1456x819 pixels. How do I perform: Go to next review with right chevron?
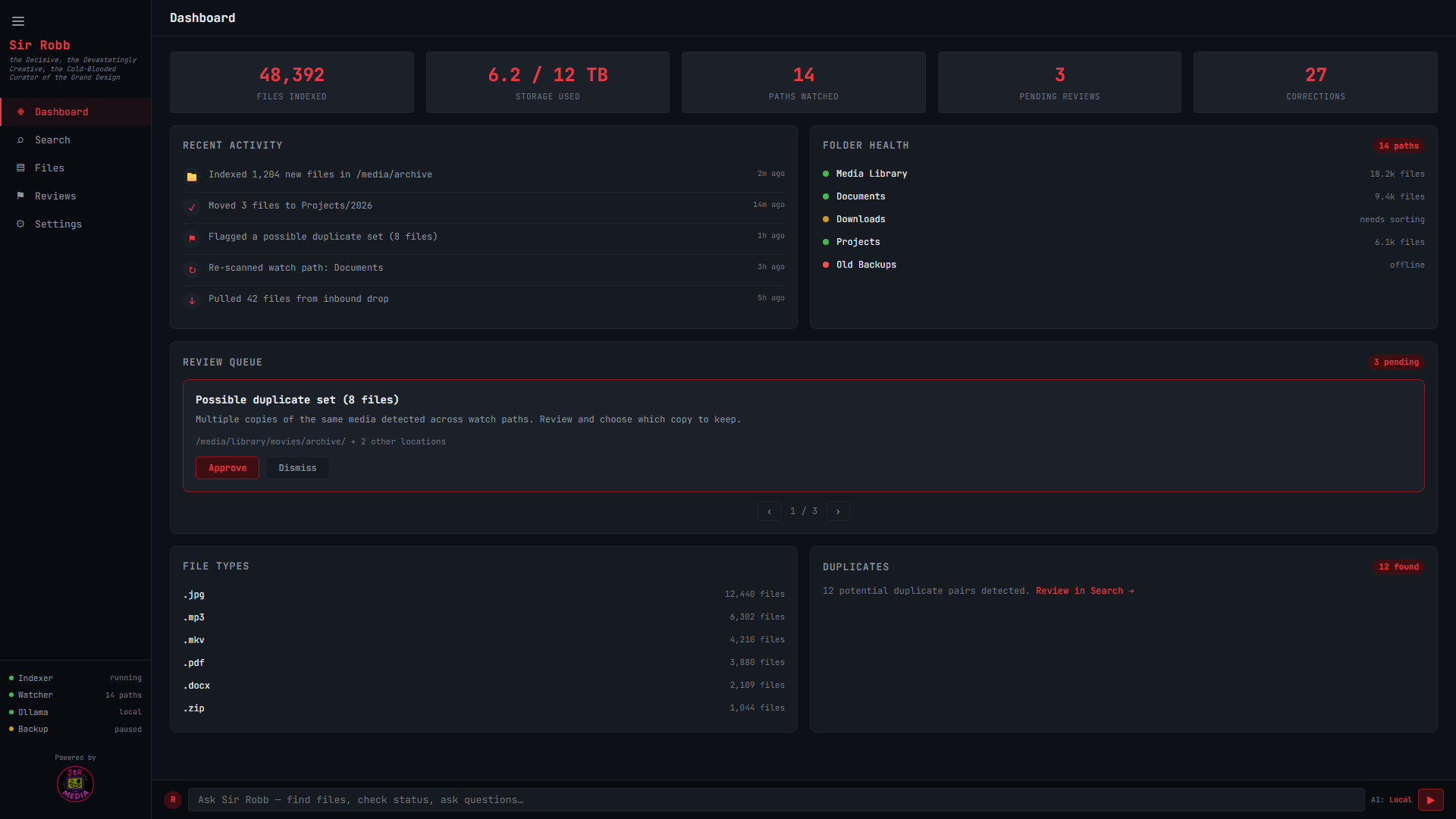click(838, 511)
